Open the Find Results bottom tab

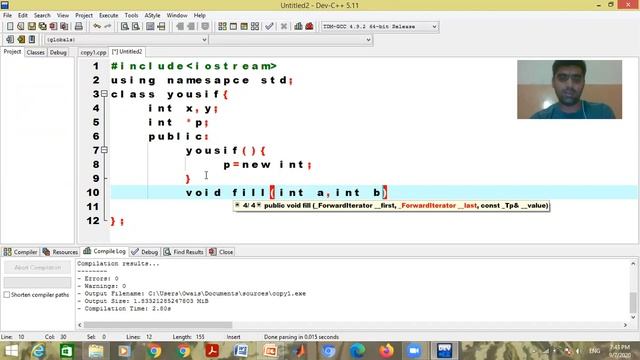pos(184,252)
